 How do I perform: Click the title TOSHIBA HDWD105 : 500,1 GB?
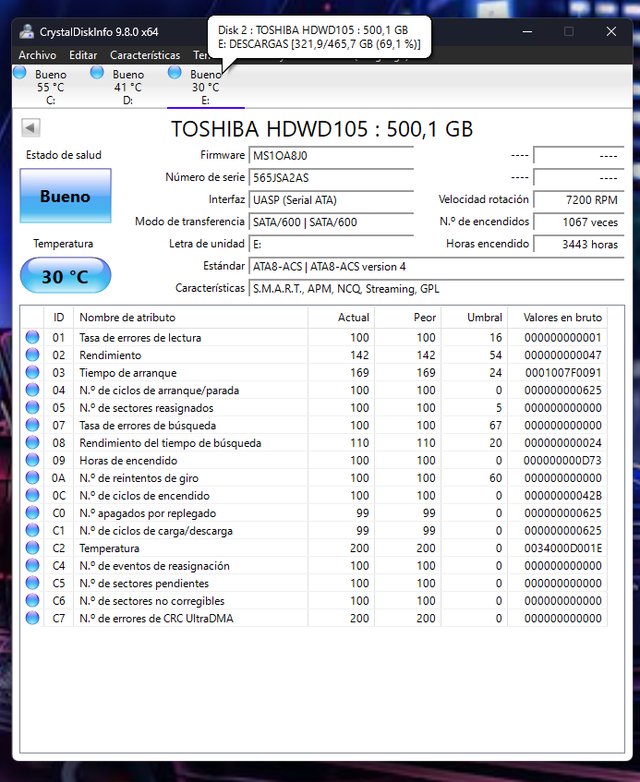(x=322, y=129)
